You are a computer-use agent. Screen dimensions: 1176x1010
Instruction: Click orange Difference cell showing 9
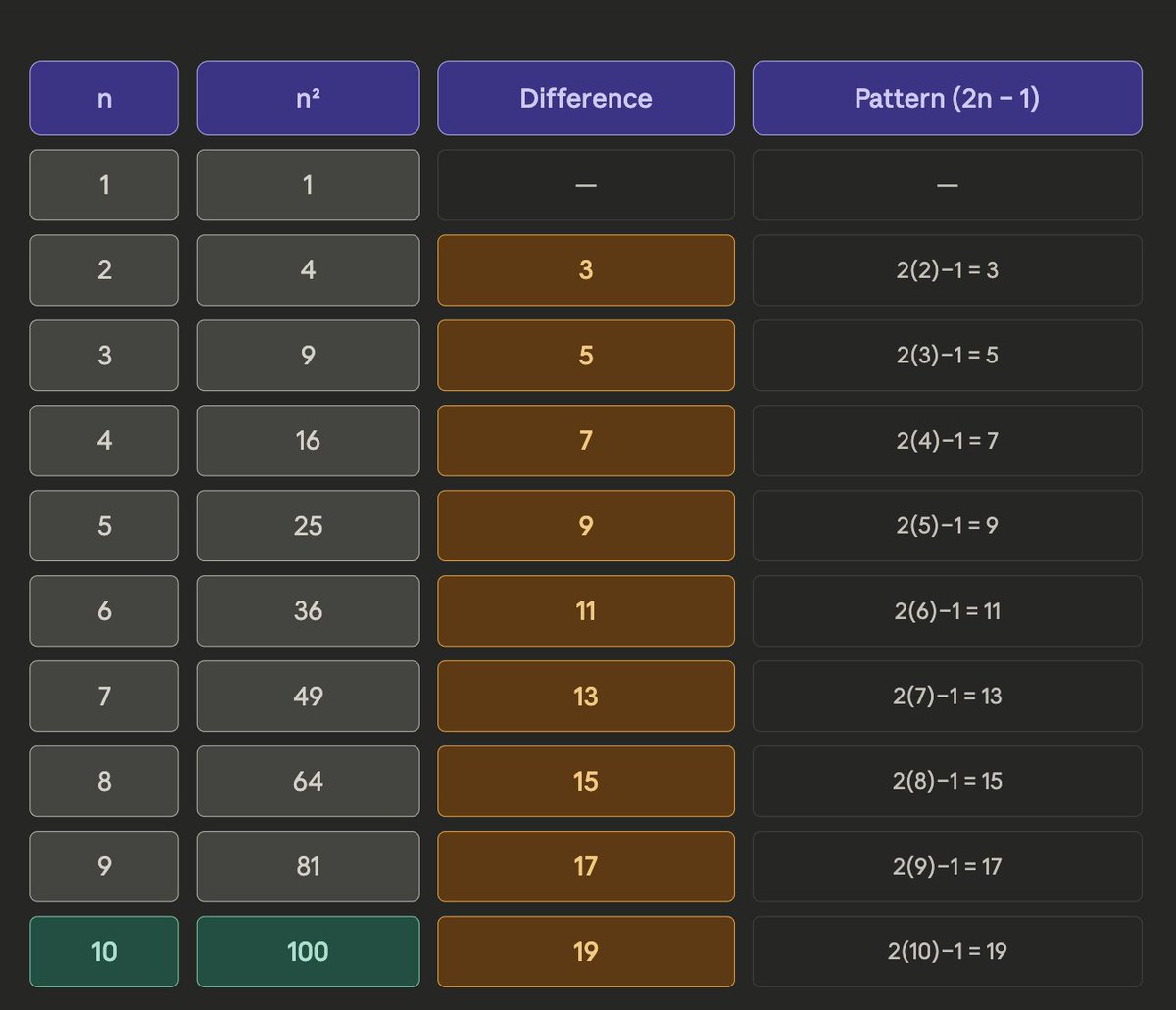coord(586,525)
